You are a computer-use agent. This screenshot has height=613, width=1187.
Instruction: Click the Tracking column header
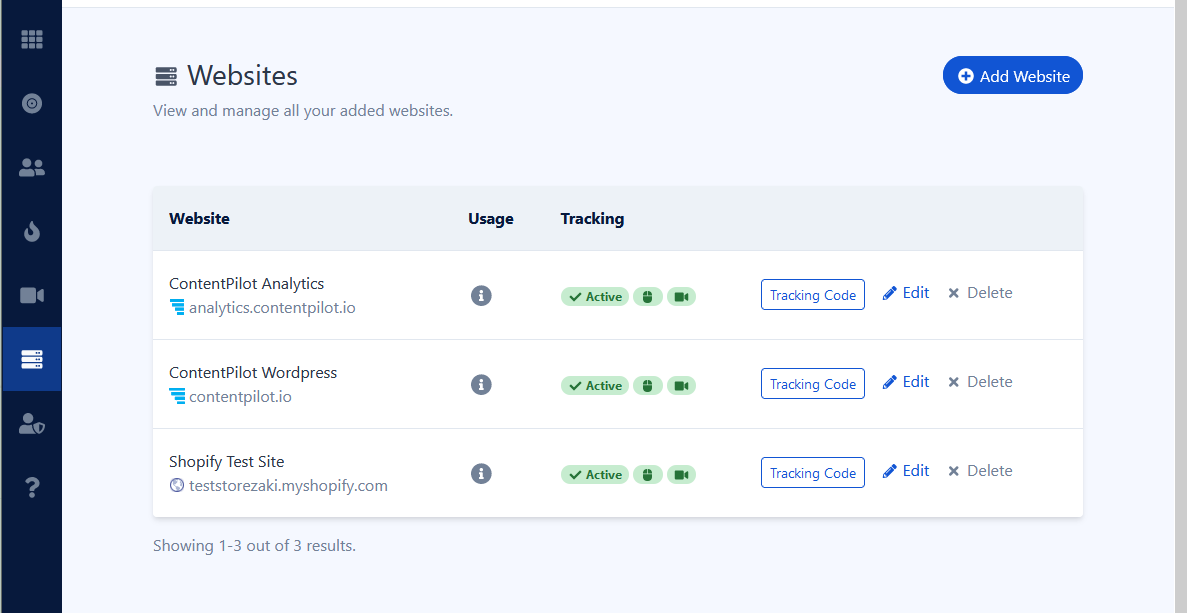592,219
